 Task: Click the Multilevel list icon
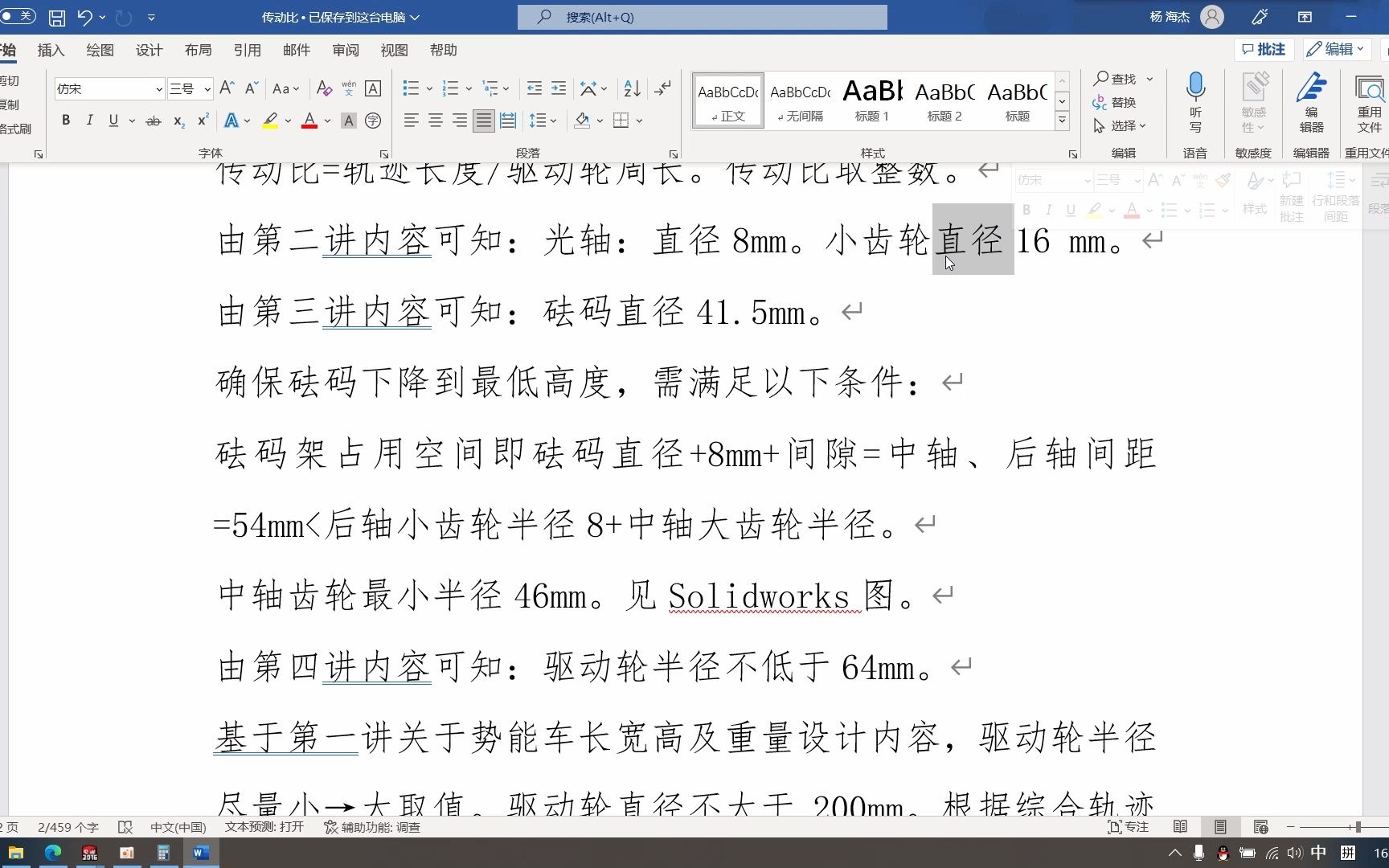point(490,88)
